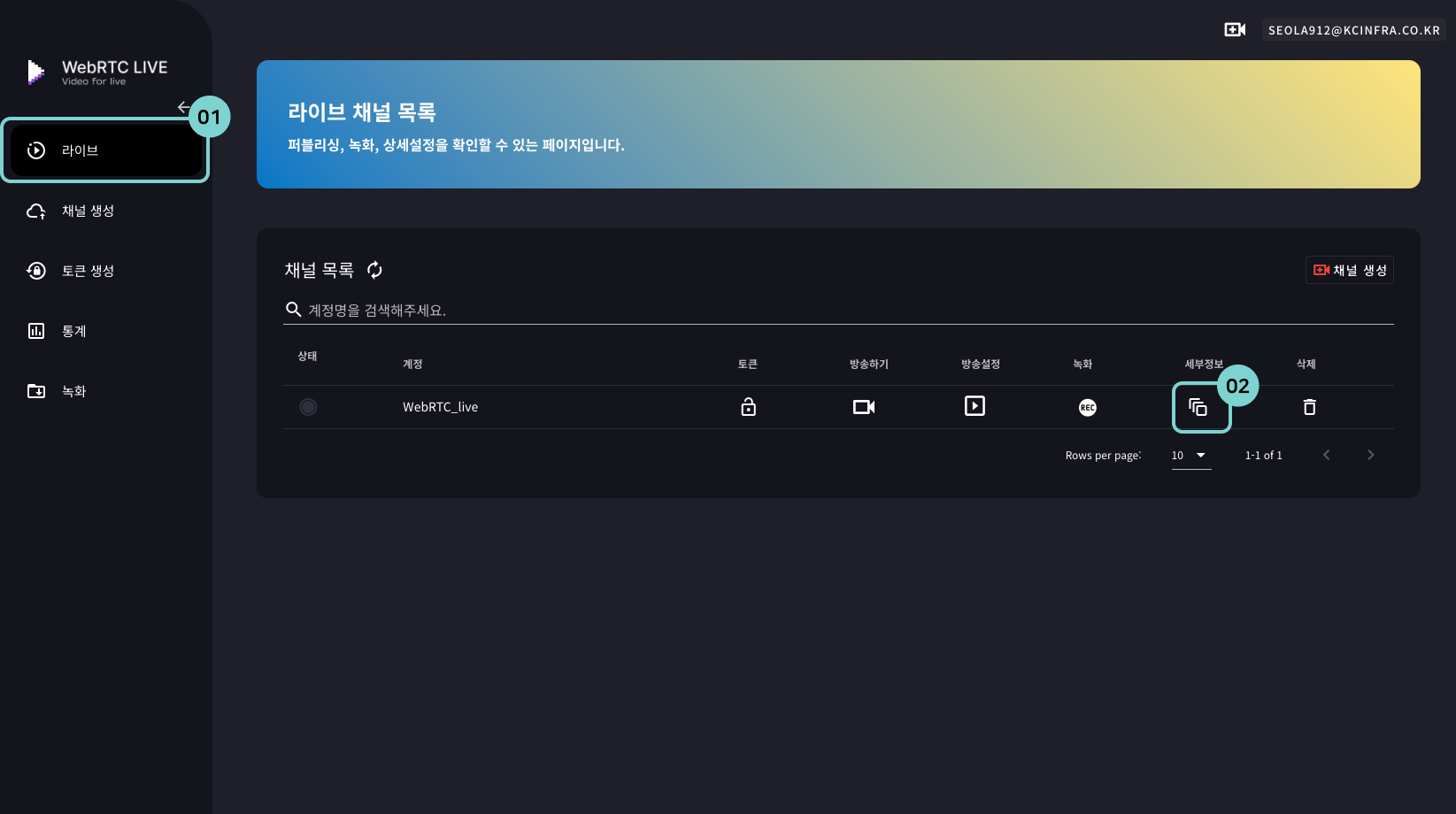This screenshot has width=1456, height=814.
Task: Start broadcasting with the camera icon
Action: 863,407
